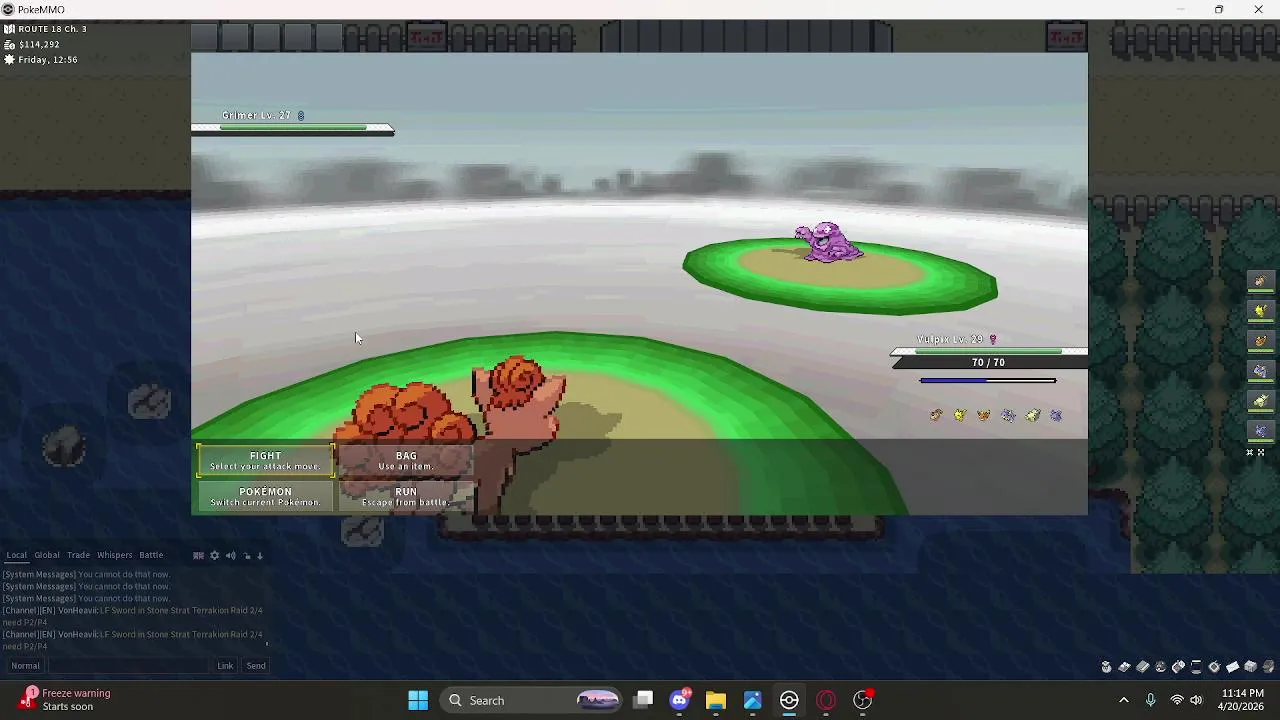Screen dimensions: 1280x720
Task: Open trainer head icon in bottom-right menu
Action: 1106,667
